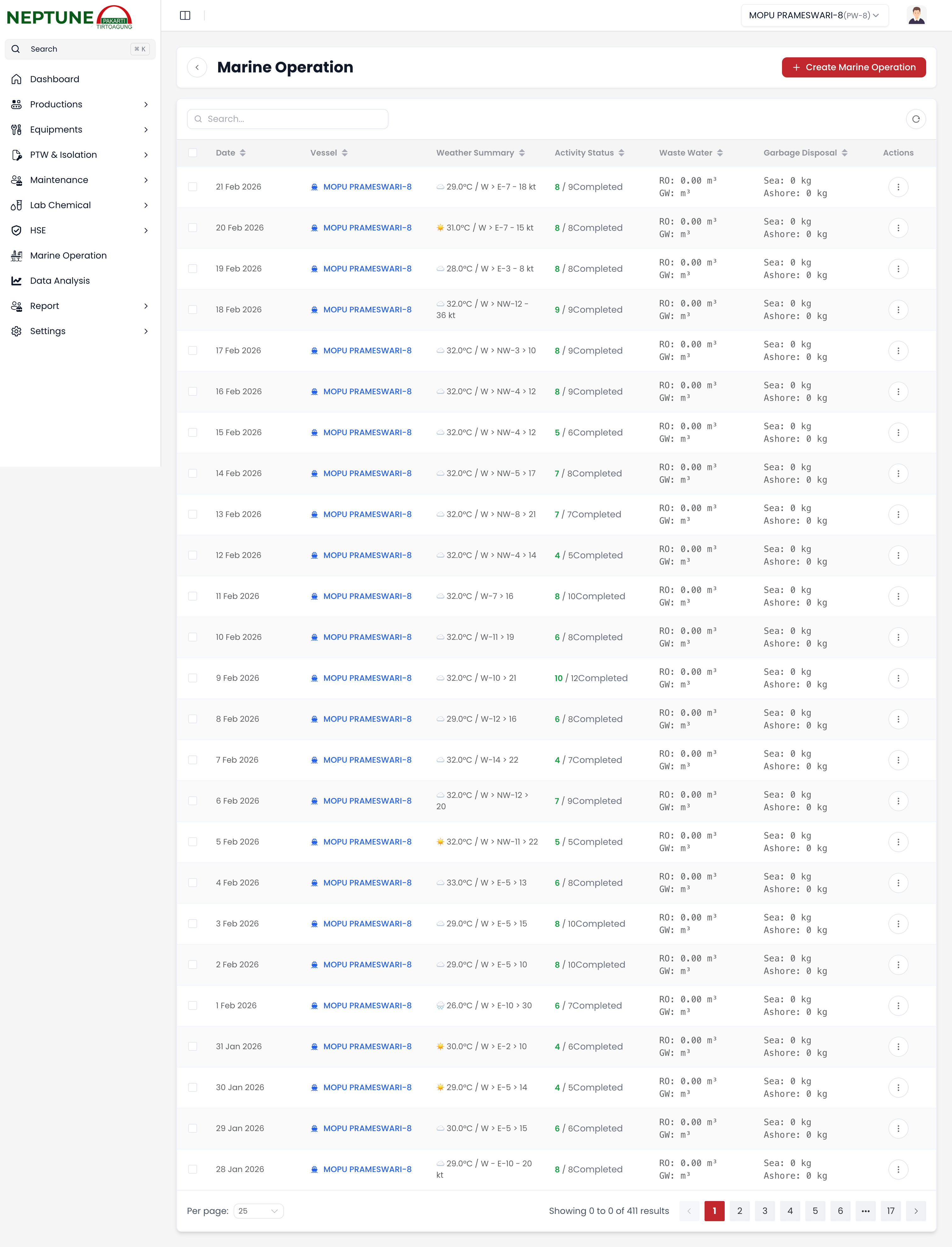Click Create Marine Operation button
Image resolution: width=952 pixels, height=1247 pixels.
click(x=853, y=67)
